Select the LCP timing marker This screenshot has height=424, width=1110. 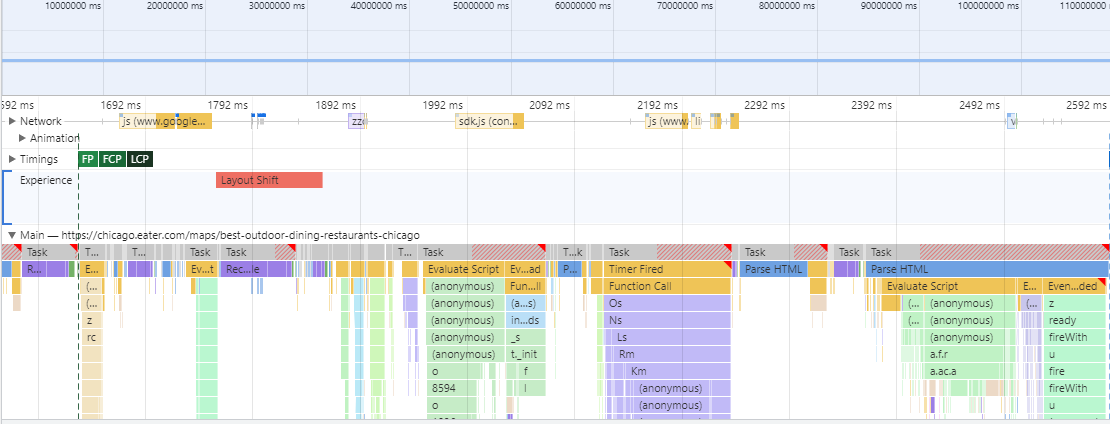[140, 159]
